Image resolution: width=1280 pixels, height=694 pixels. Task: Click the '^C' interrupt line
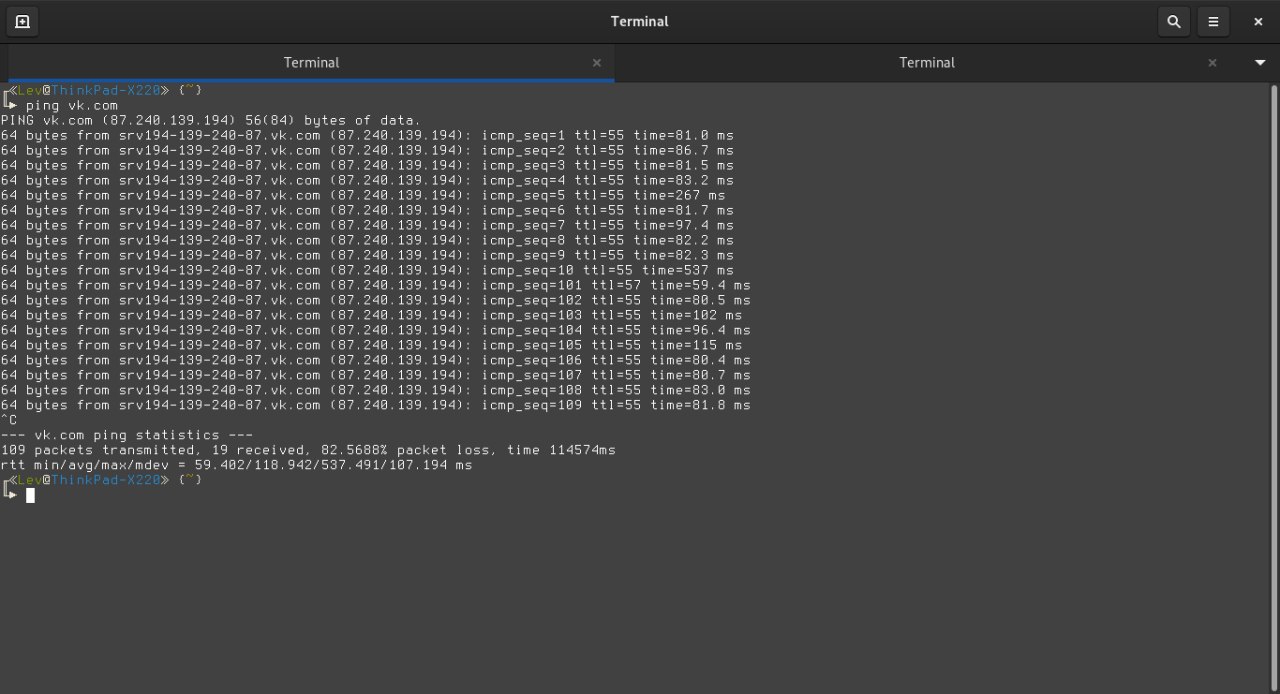(9, 420)
